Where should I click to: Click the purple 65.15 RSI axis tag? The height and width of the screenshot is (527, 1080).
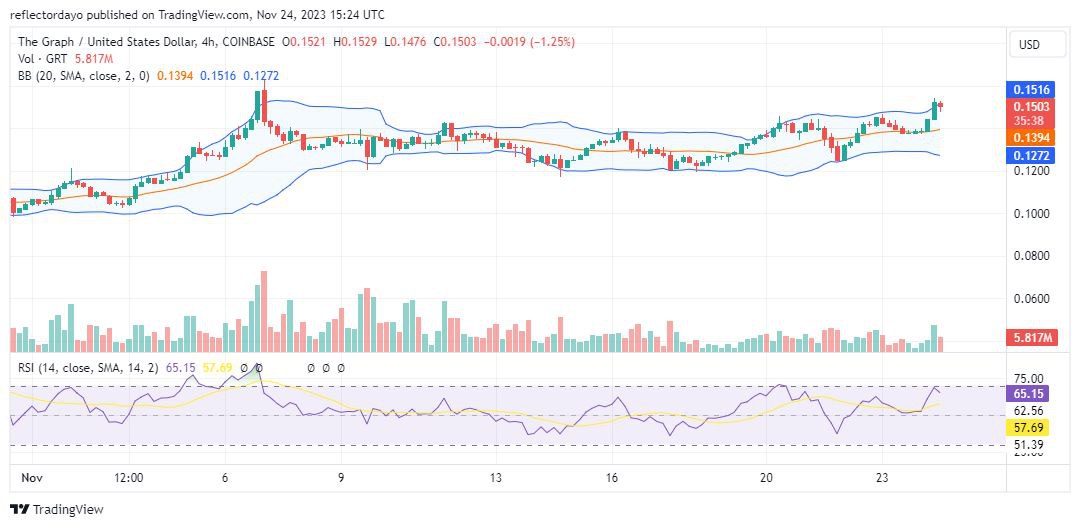(x=1030, y=394)
